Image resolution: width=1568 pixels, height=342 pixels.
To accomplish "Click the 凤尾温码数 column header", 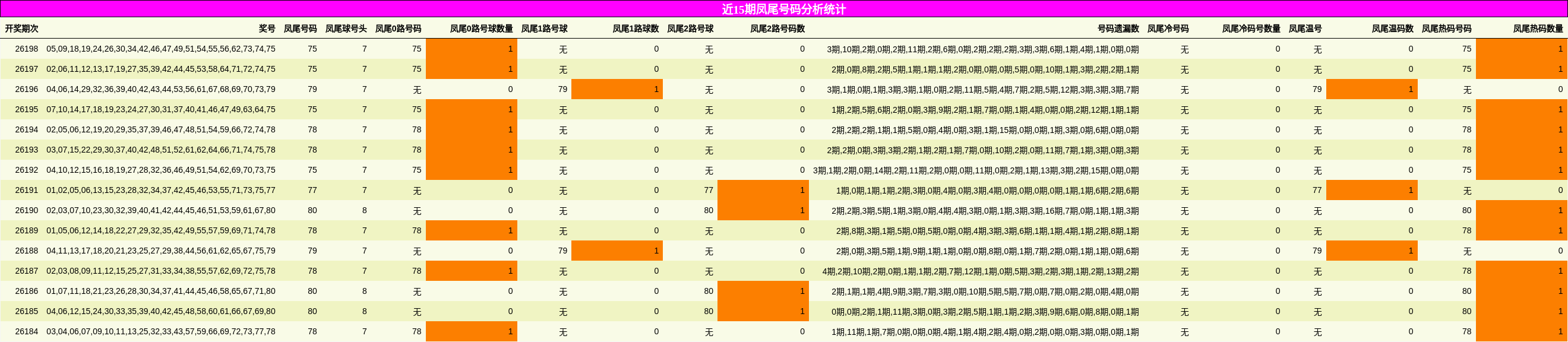I will [1392, 28].
